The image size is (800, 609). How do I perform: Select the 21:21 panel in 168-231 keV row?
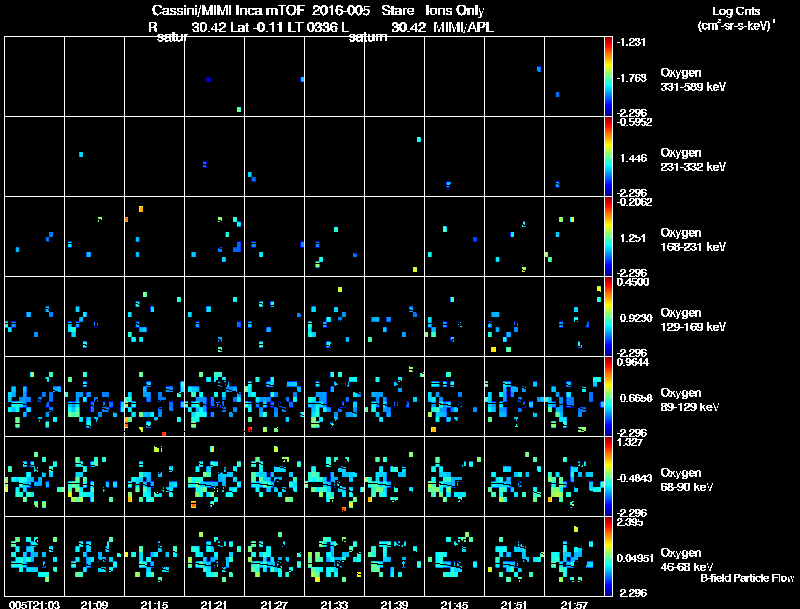point(214,236)
